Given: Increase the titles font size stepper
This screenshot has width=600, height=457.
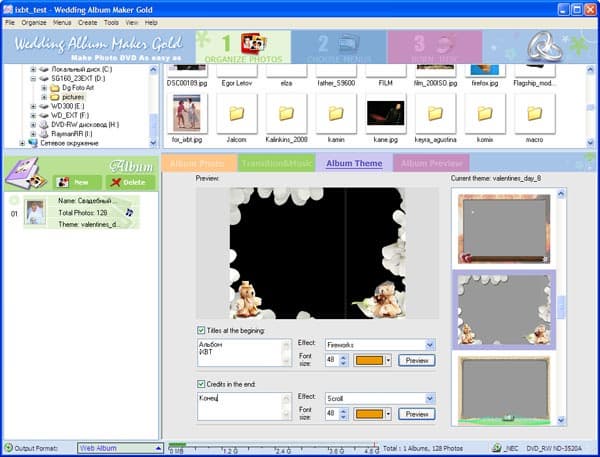Looking at the screenshot, I should [343, 357].
